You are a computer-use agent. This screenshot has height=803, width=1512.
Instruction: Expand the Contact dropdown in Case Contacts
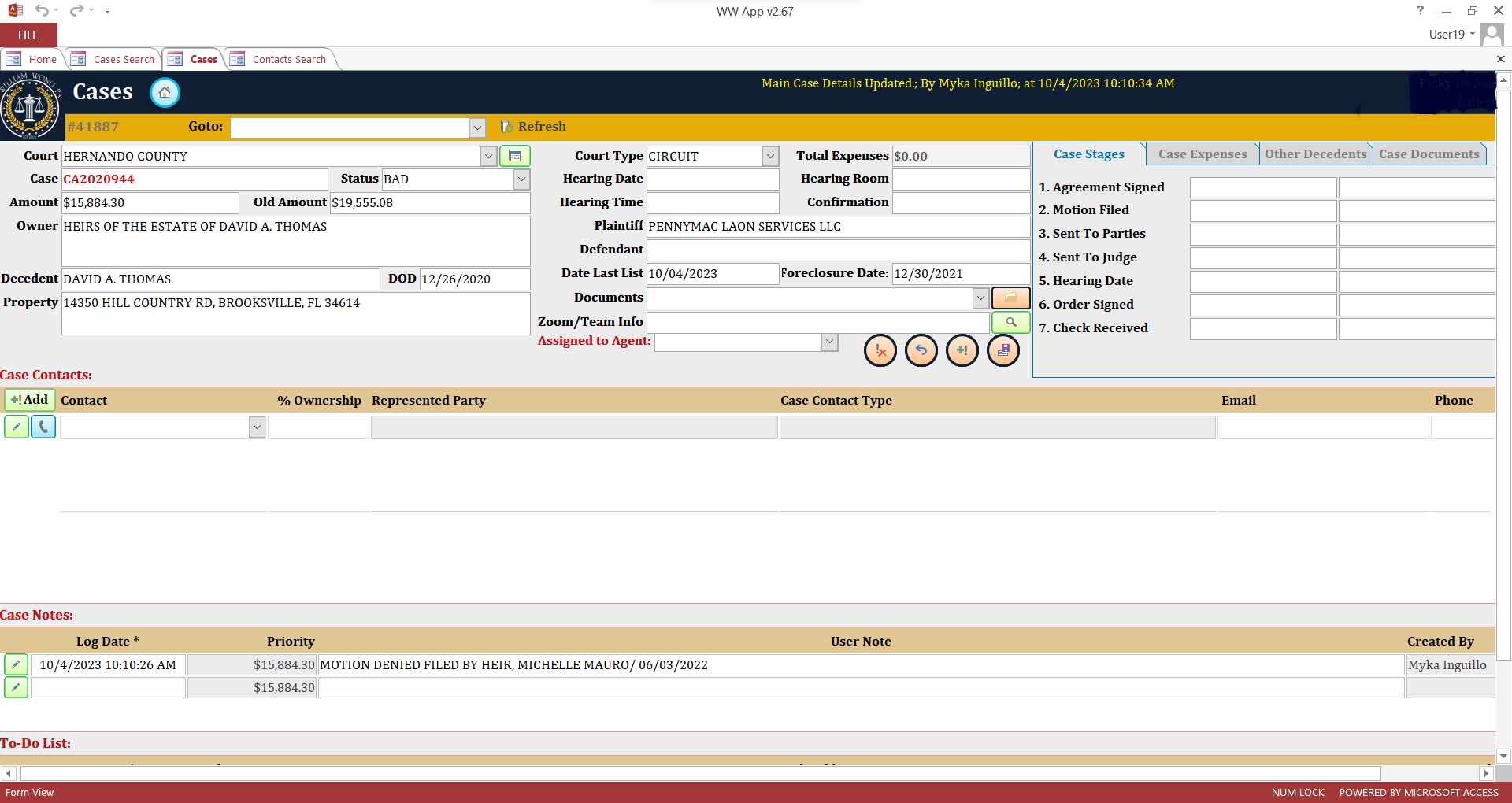pyautogui.click(x=257, y=427)
